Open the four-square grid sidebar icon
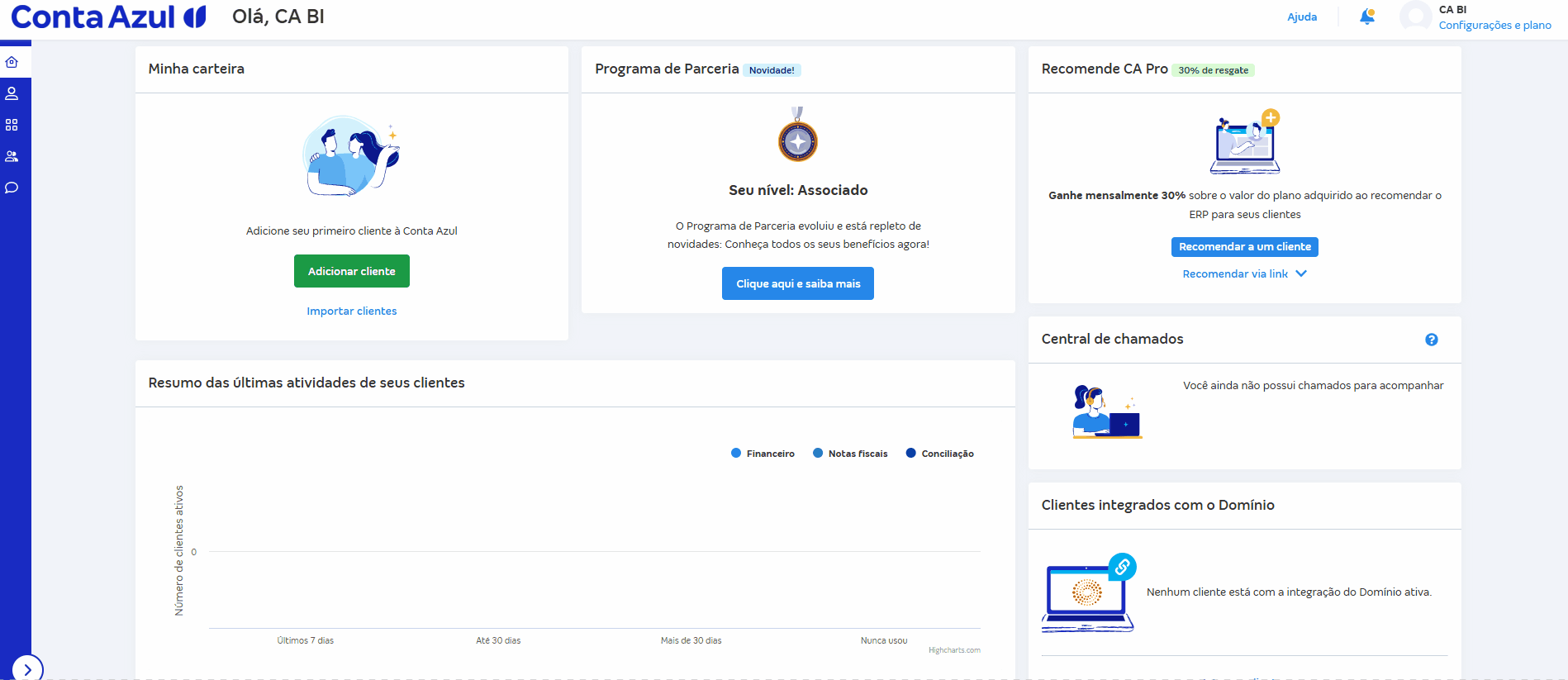This screenshot has height=680, width=1568. point(12,125)
